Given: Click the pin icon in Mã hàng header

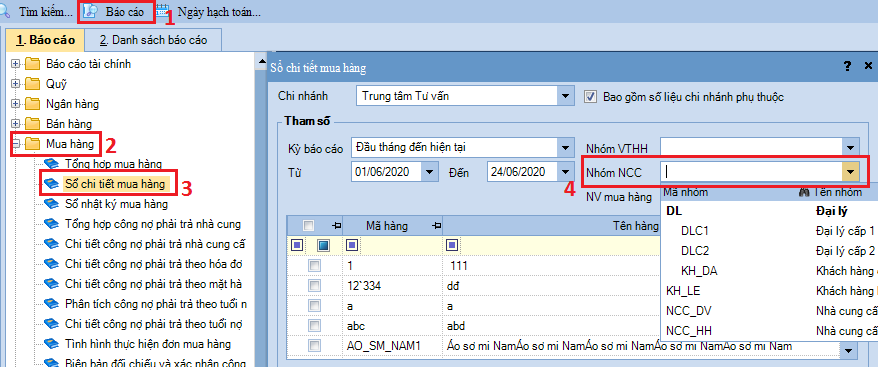Looking at the screenshot, I should coord(437,226).
